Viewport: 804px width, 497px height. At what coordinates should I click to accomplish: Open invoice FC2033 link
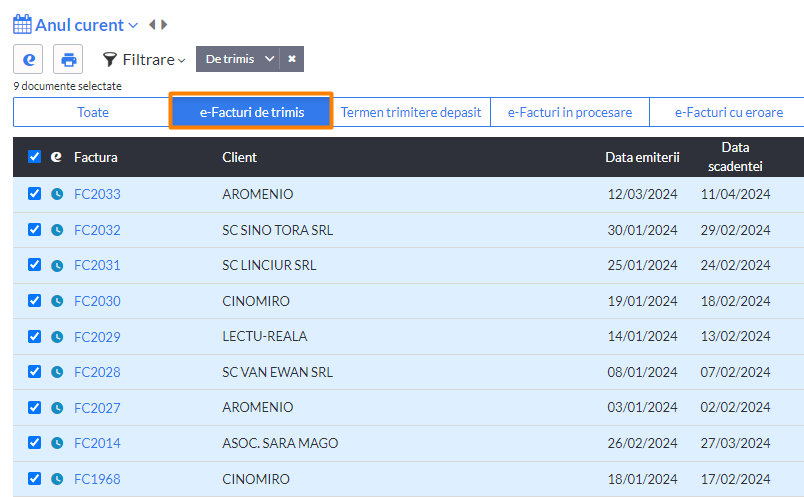click(x=97, y=194)
